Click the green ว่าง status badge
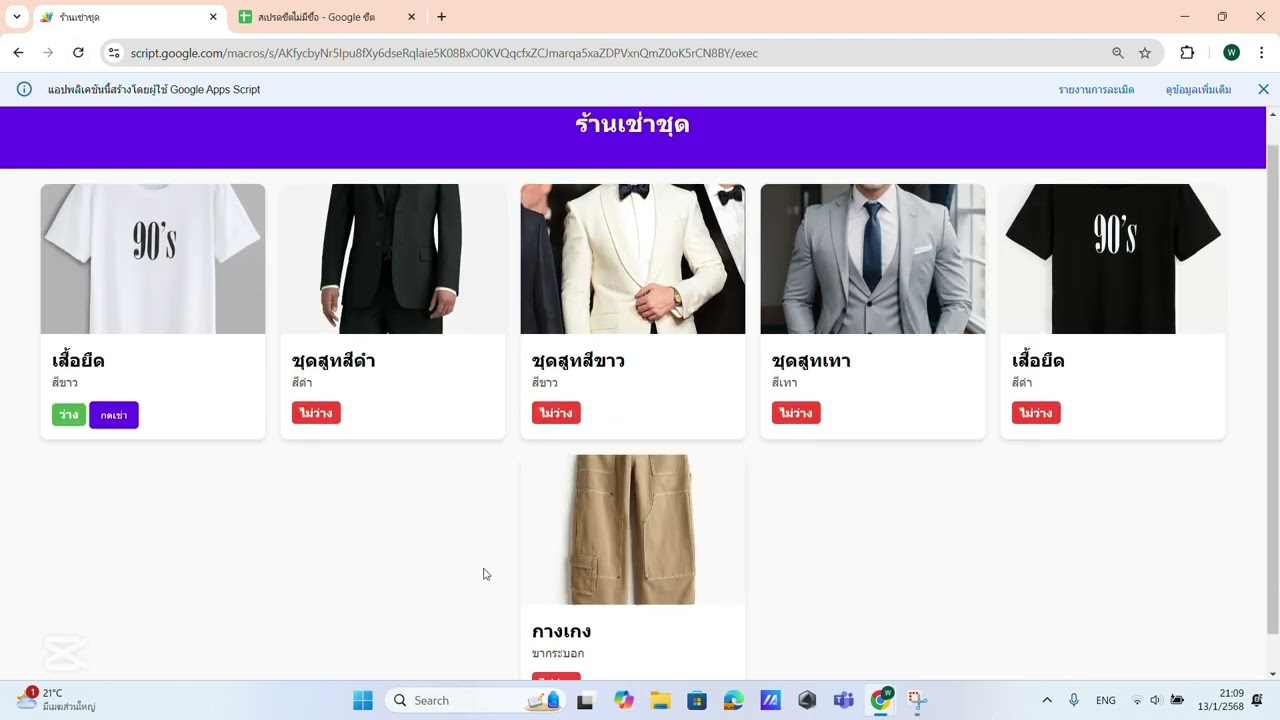The width and height of the screenshot is (1280, 720). [69, 415]
